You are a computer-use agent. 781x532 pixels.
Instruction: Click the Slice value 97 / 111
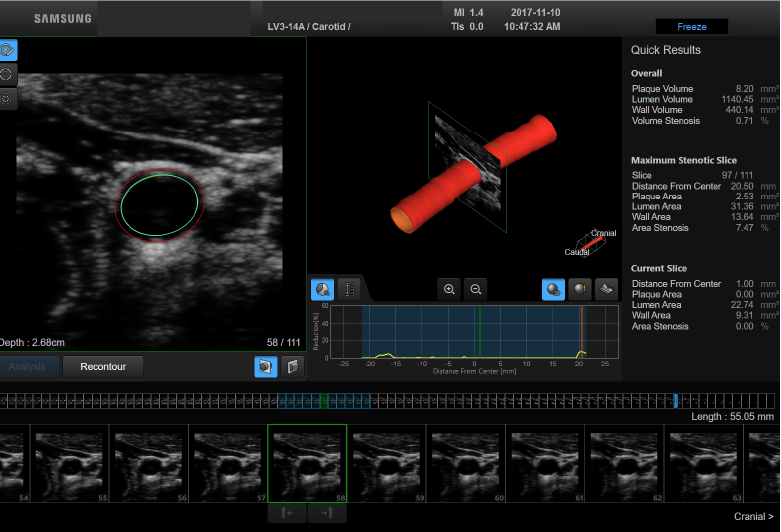click(737, 175)
